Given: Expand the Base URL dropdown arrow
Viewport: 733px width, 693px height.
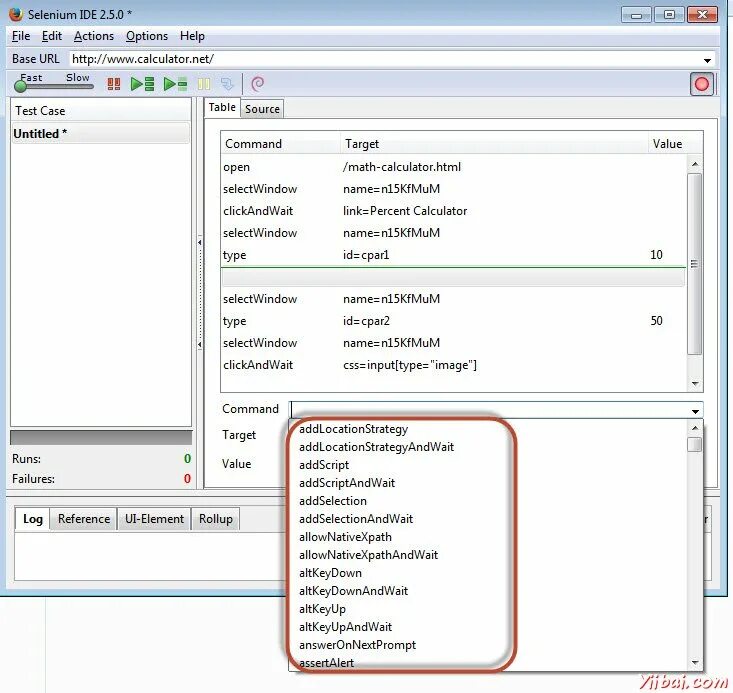Looking at the screenshot, I should click(707, 60).
